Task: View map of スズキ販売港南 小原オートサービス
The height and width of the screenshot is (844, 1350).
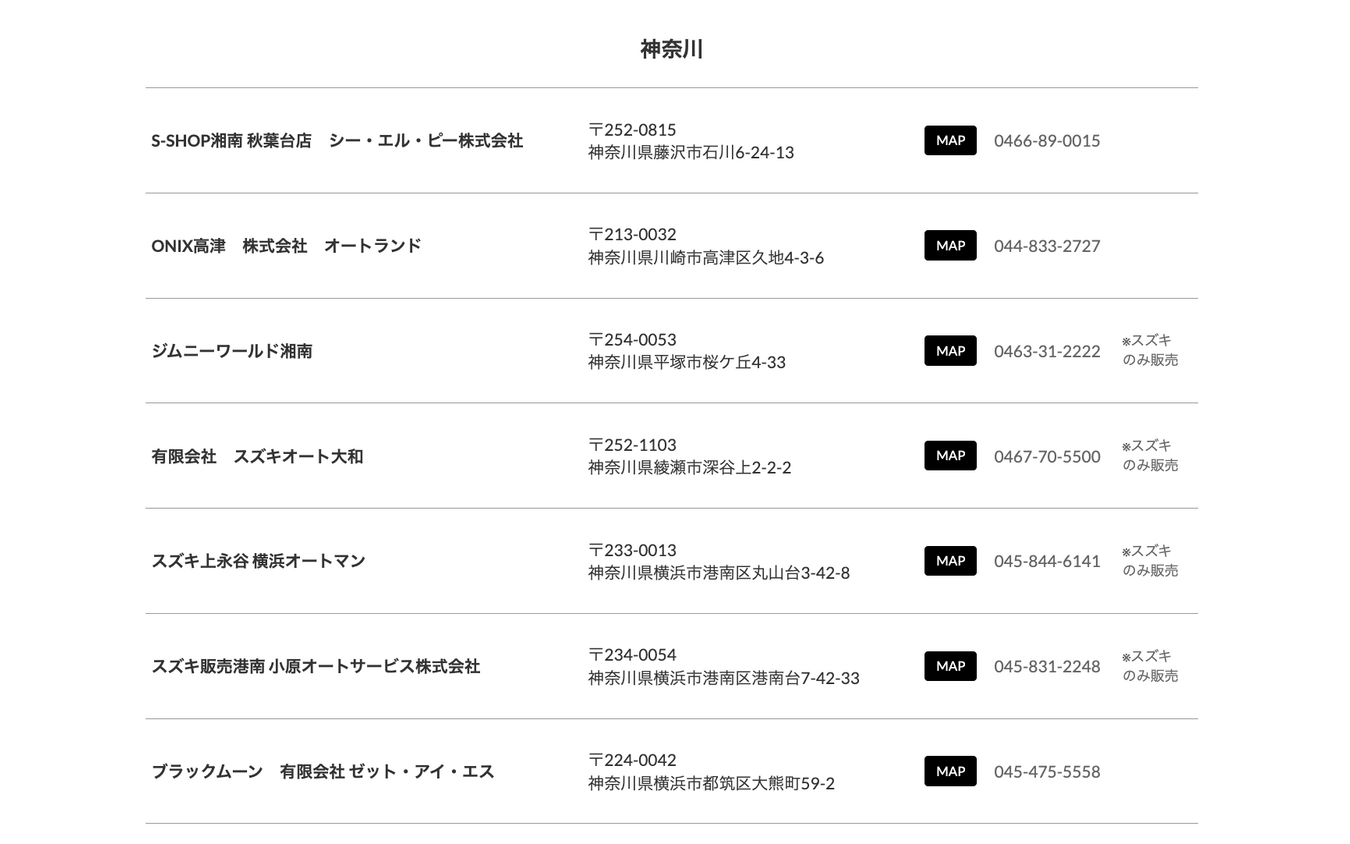Action: [950, 666]
